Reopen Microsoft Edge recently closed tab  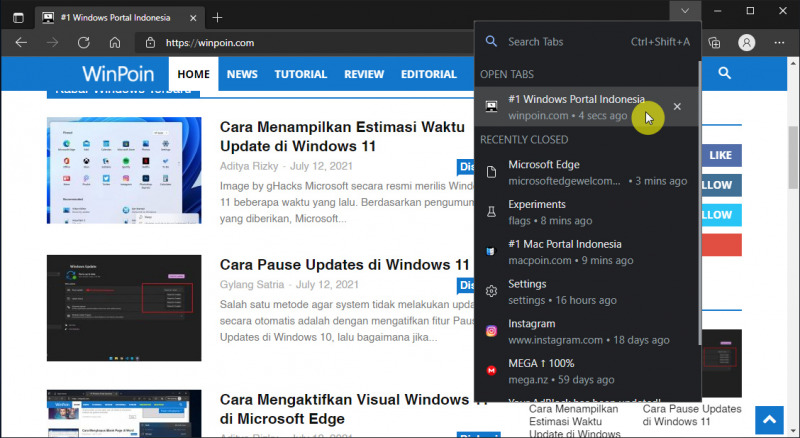click(x=586, y=173)
